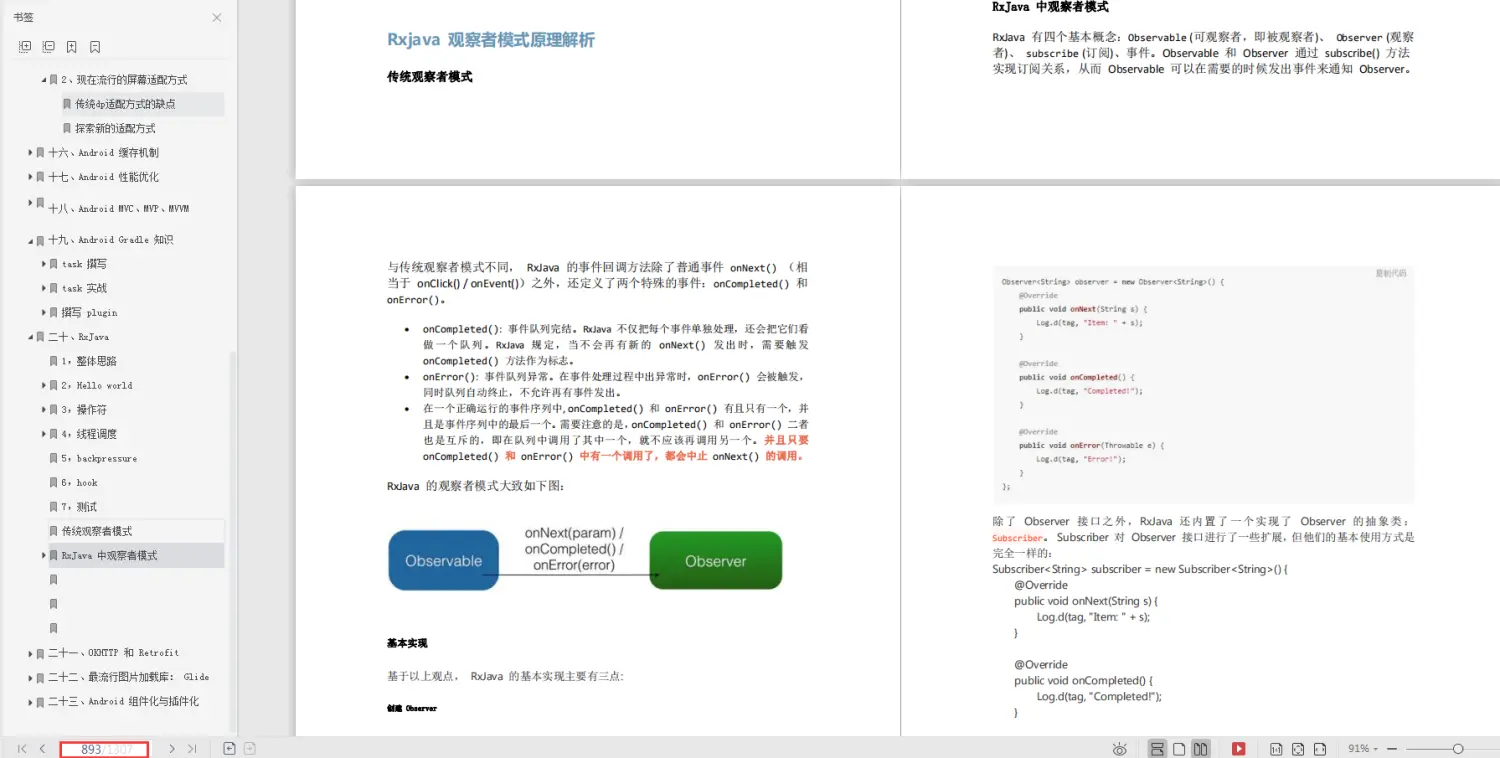Click the heading RxJava 中观察者模式
This screenshot has width=1500, height=758.
[1050, 7]
